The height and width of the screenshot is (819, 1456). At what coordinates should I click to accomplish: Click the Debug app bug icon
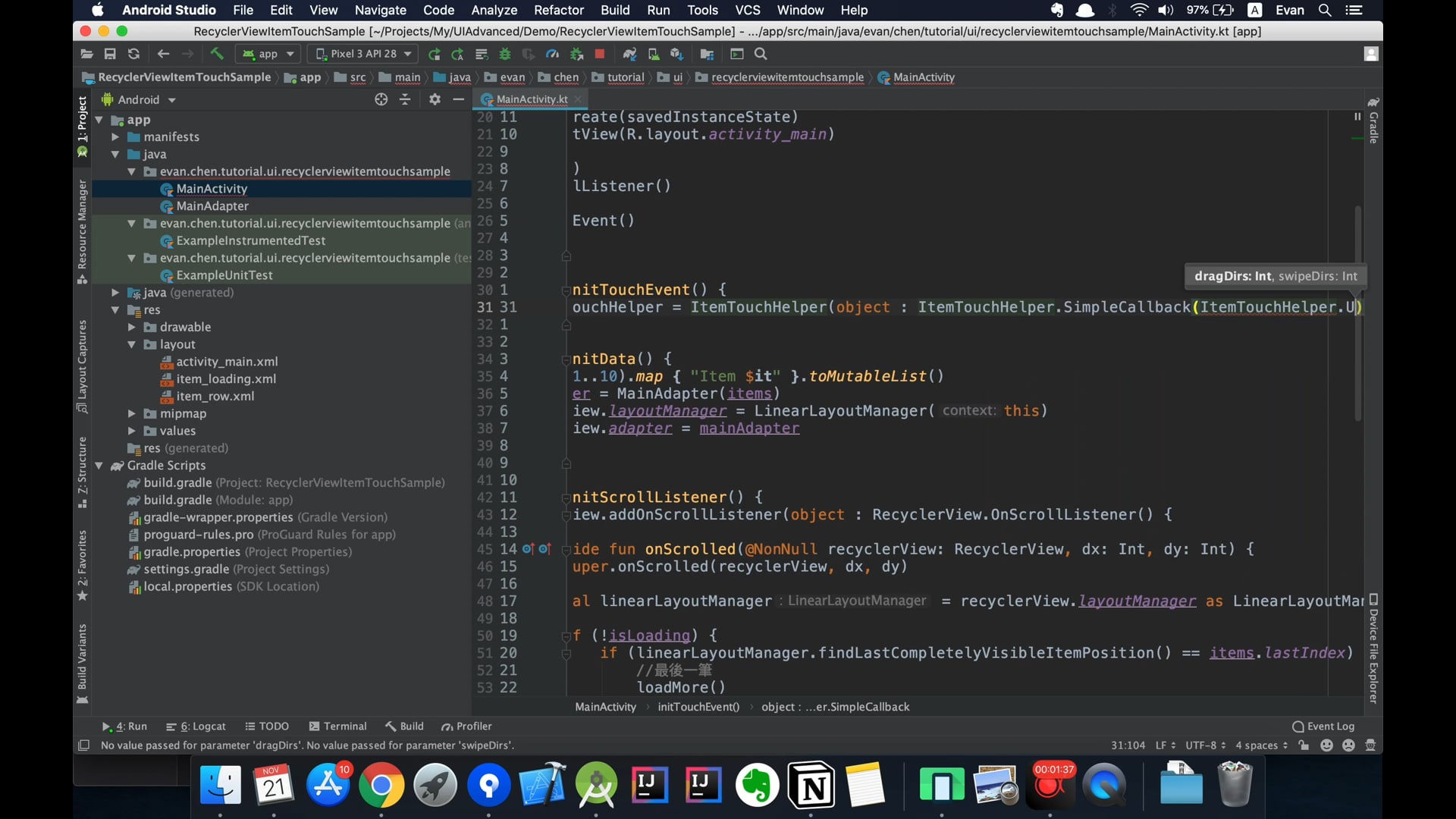tap(505, 54)
